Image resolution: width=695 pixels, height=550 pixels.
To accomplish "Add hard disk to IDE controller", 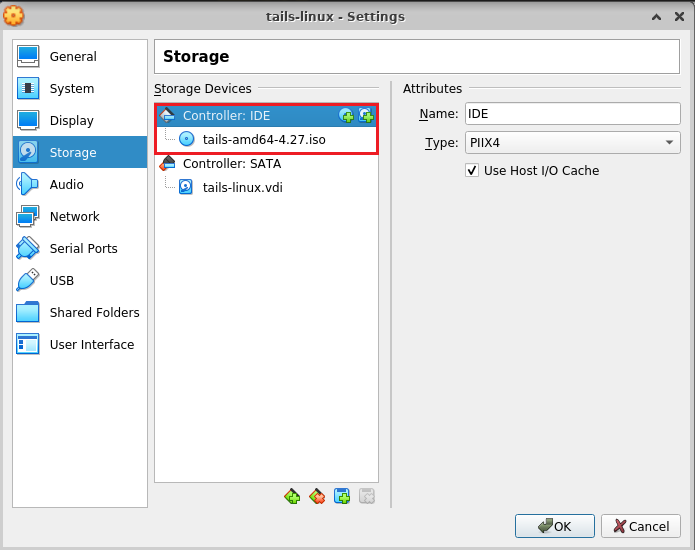I will point(366,116).
